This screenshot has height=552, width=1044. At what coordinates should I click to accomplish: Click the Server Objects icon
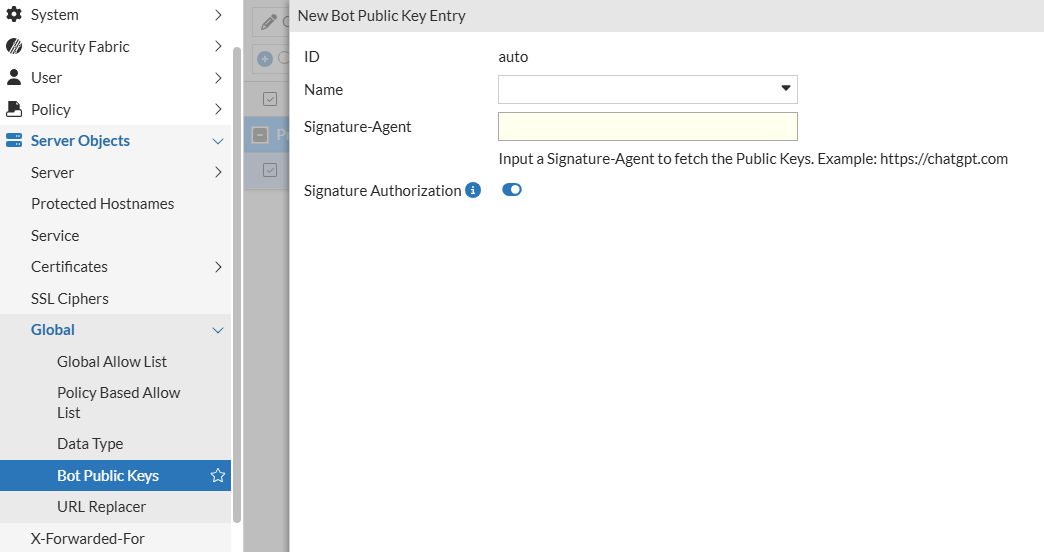pos(14,141)
